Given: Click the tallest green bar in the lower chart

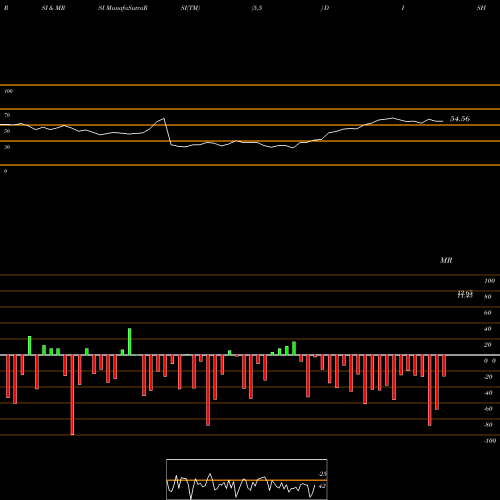Looking at the screenshot, I should click(x=130, y=342).
